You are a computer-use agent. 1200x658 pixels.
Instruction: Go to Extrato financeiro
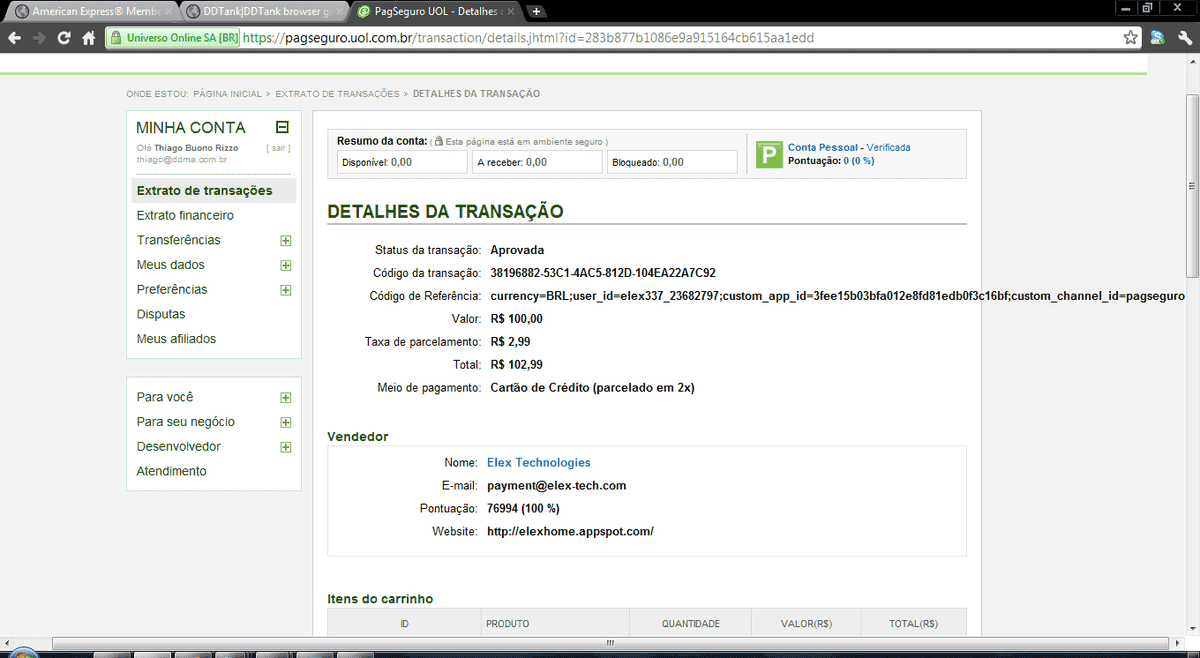tap(185, 215)
